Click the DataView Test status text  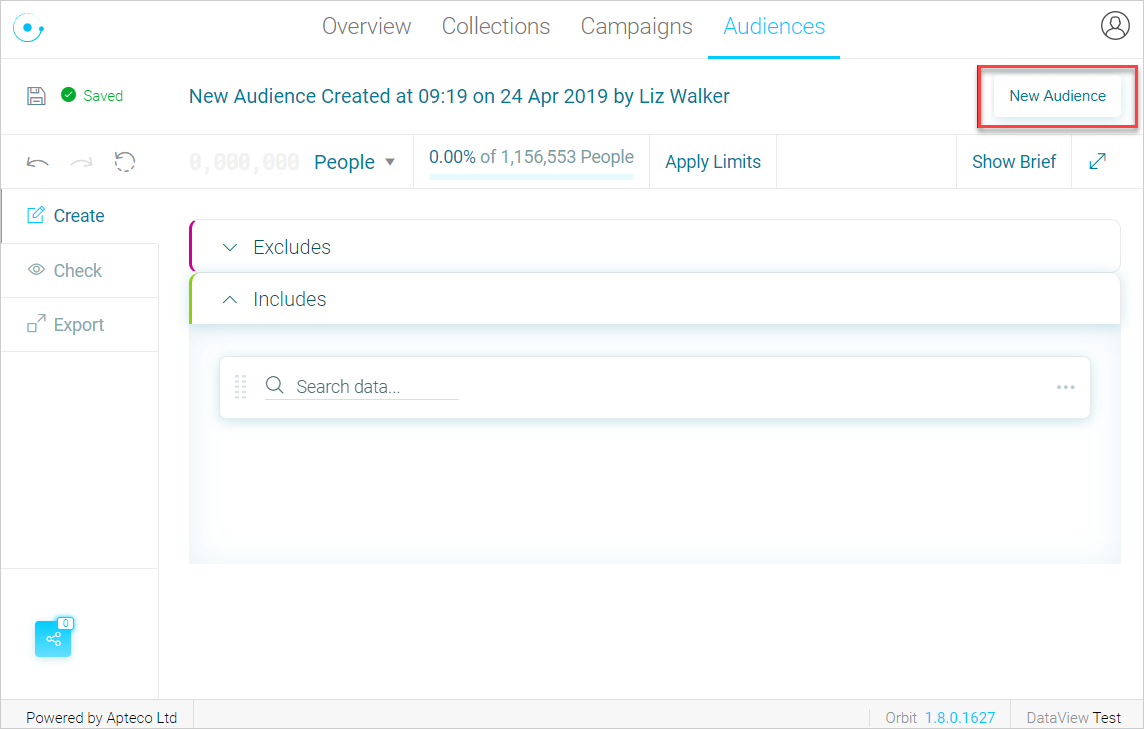tap(1073, 717)
